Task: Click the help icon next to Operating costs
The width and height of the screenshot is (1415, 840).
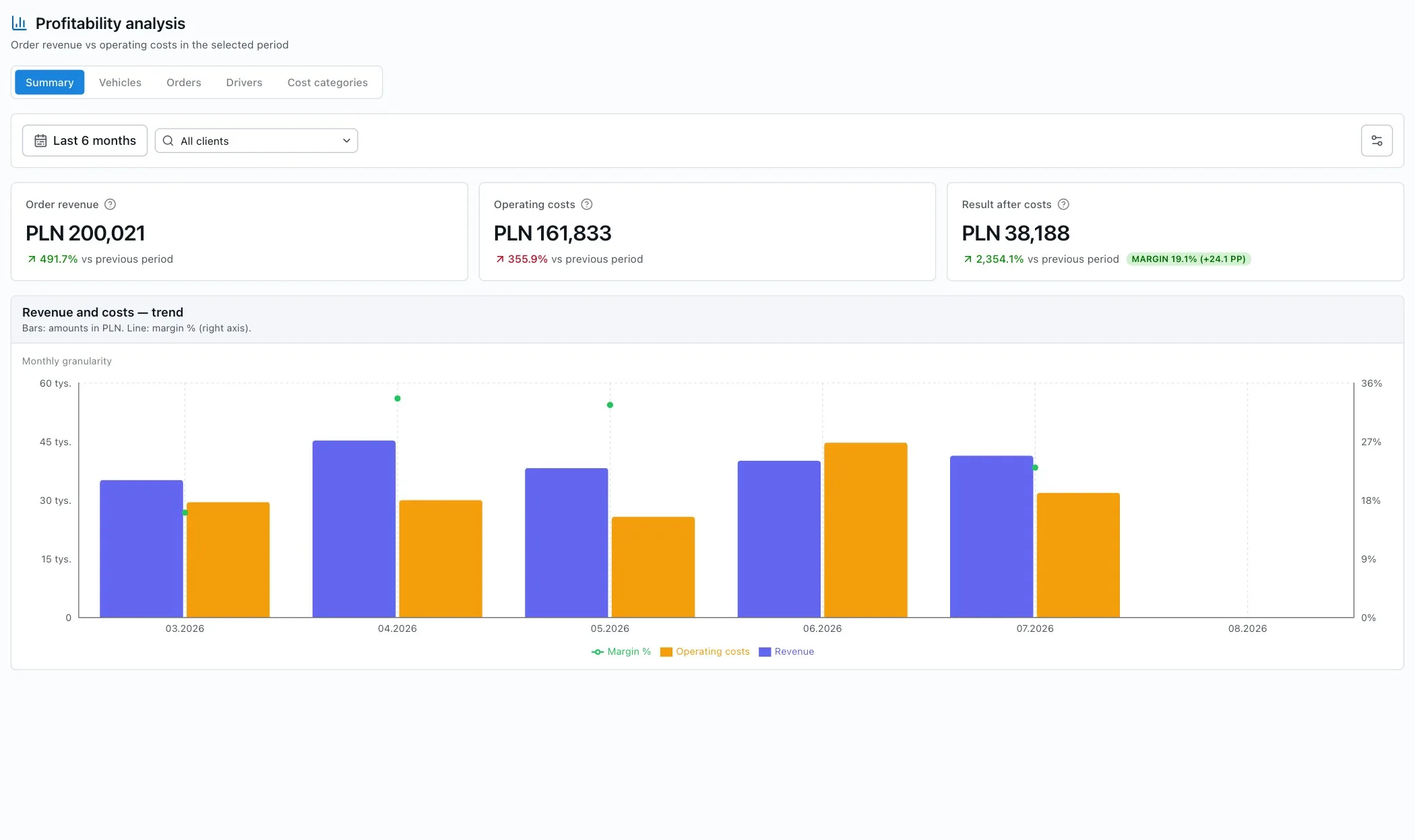Action: [x=587, y=204]
